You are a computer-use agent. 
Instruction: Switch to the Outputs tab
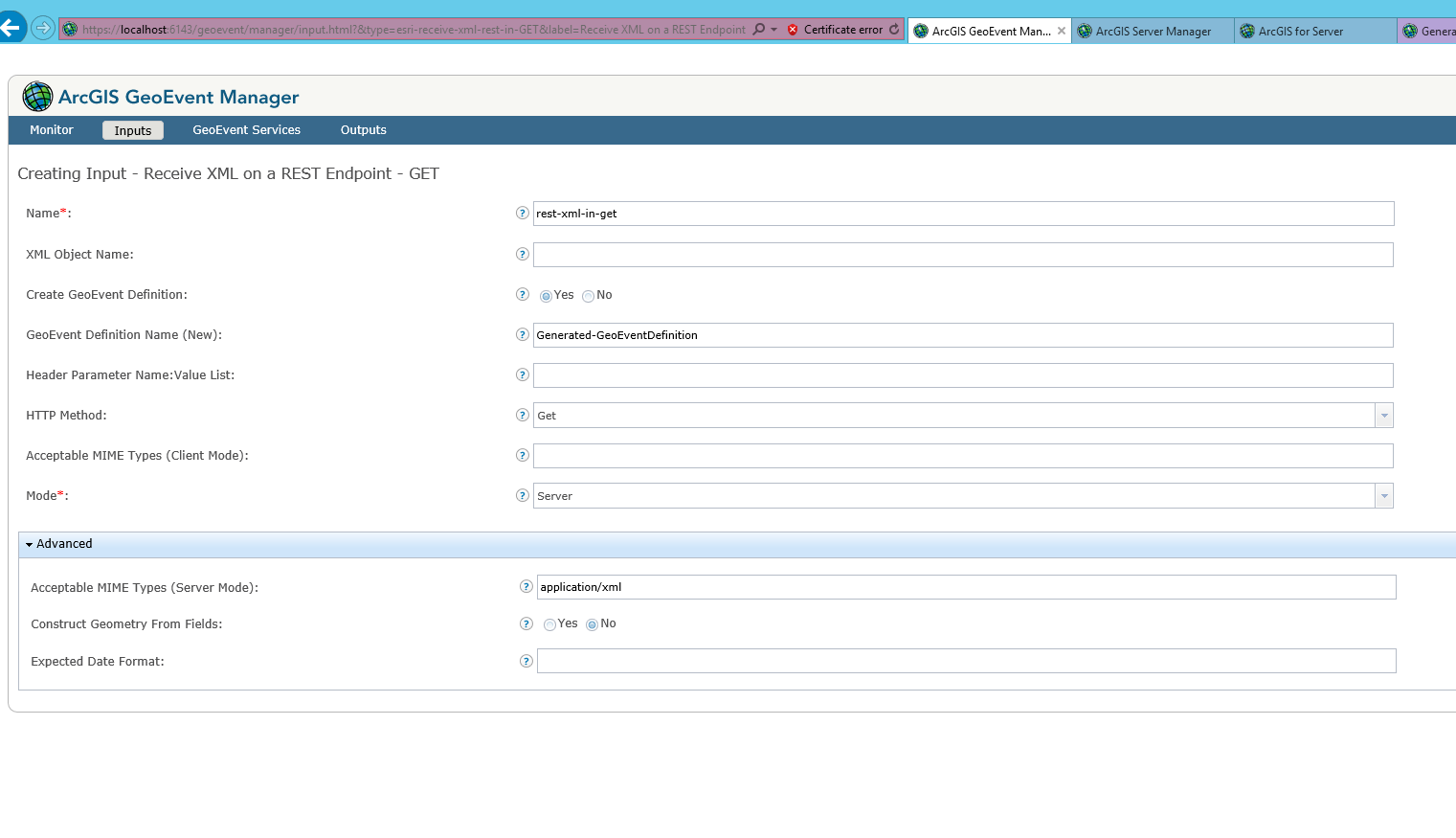(x=364, y=130)
